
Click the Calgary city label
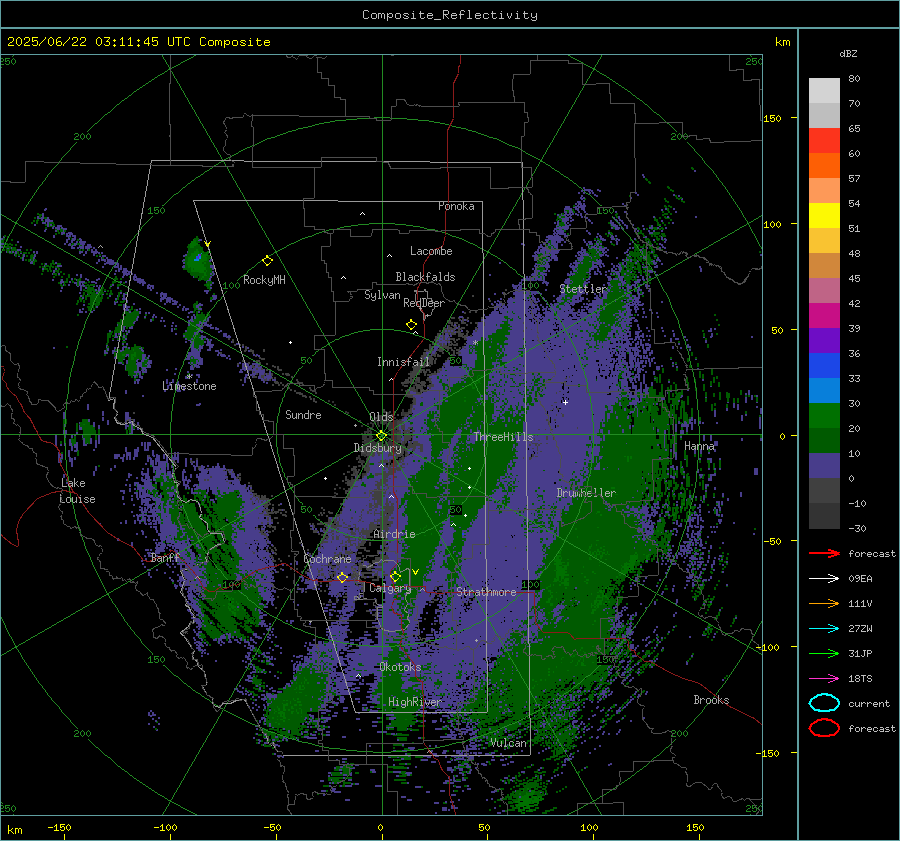(x=390, y=588)
